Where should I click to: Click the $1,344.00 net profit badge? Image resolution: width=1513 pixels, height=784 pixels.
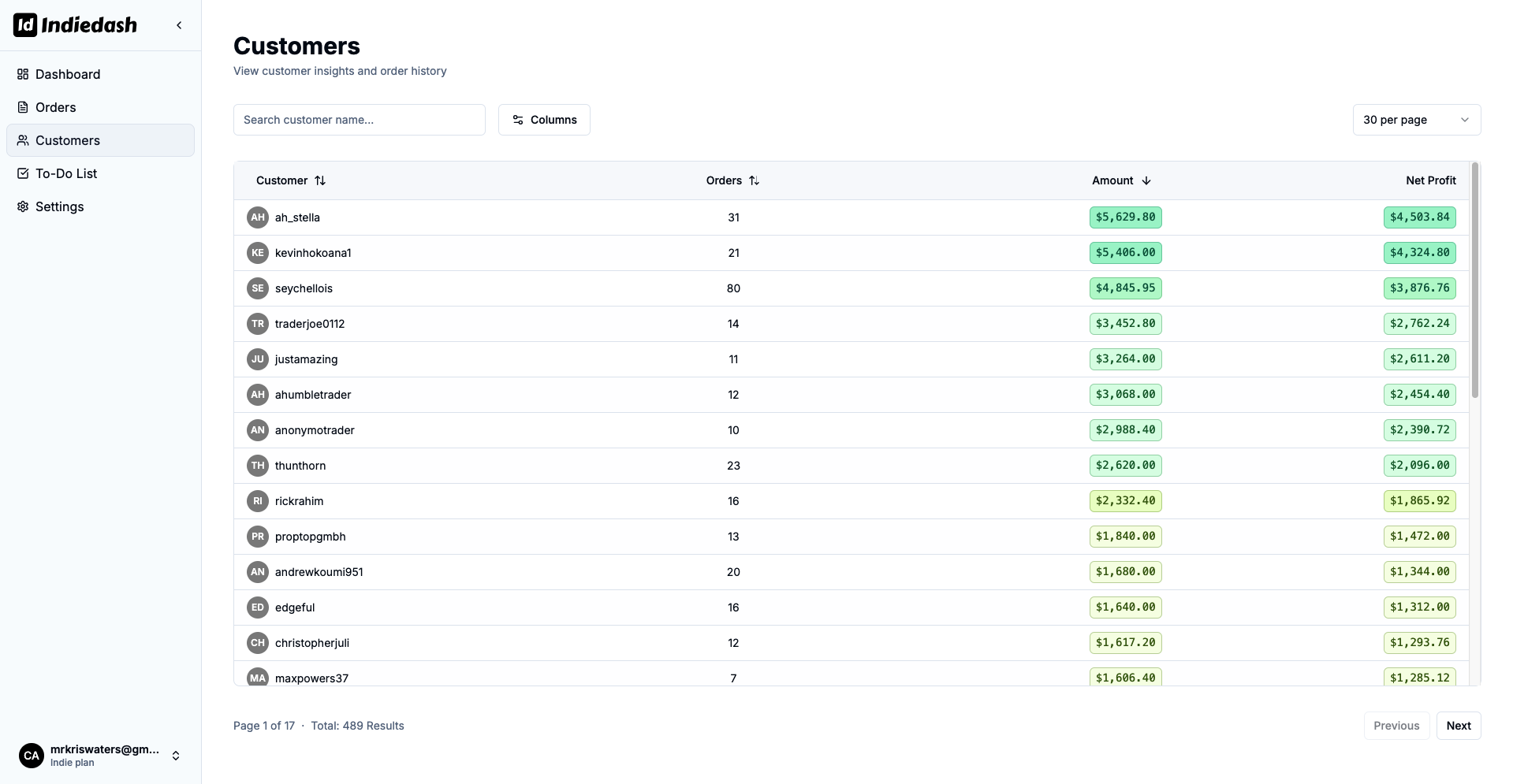[1419, 572]
